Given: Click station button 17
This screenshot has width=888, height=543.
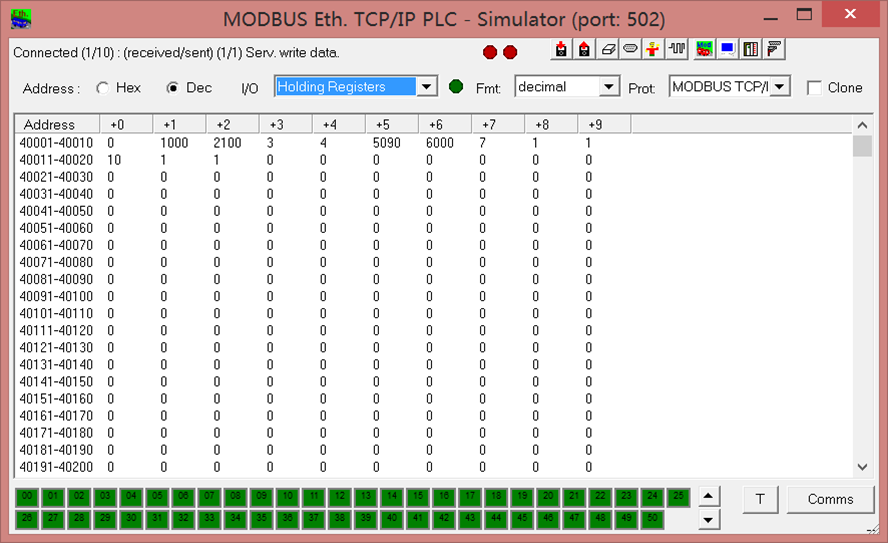Looking at the screenshot, I should pyautogui.click(x=470, y=497).
